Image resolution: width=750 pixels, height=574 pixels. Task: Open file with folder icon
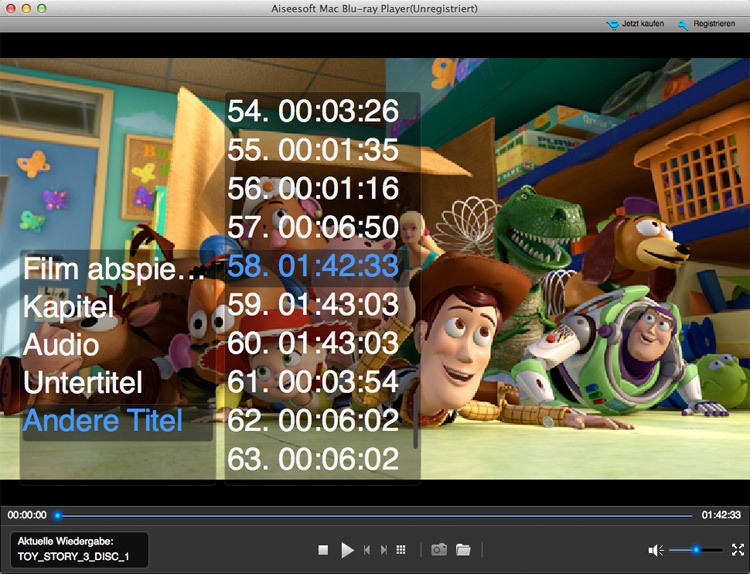tap(463, 550)
